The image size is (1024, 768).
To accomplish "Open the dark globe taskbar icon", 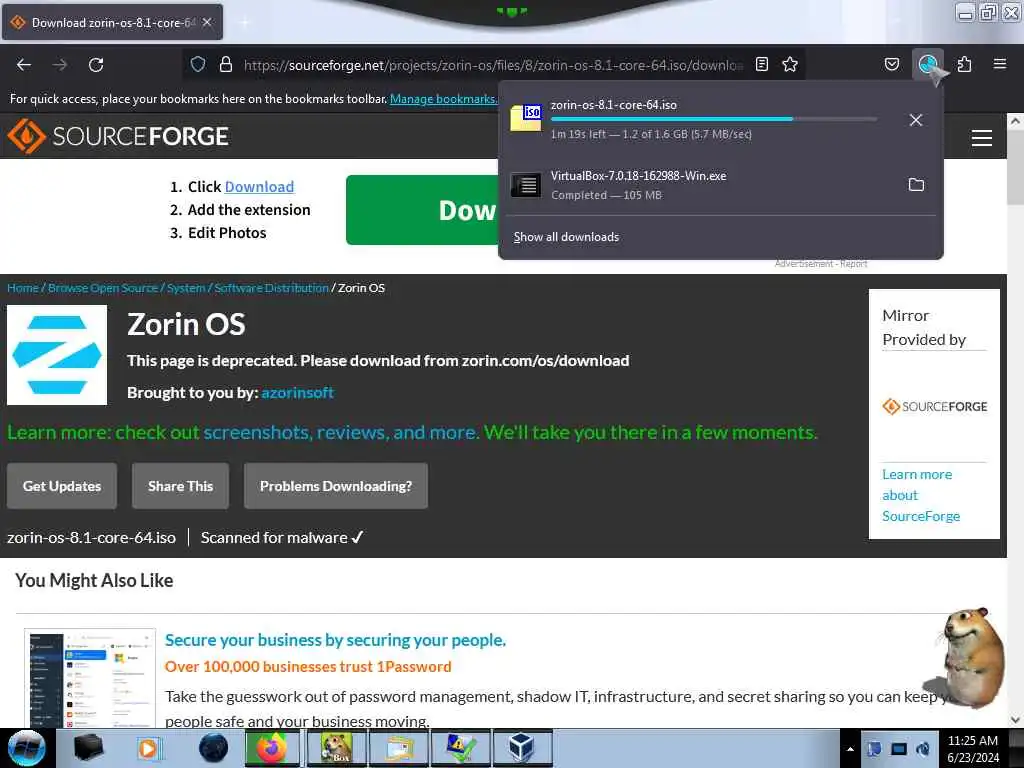I will coord(213,748).
